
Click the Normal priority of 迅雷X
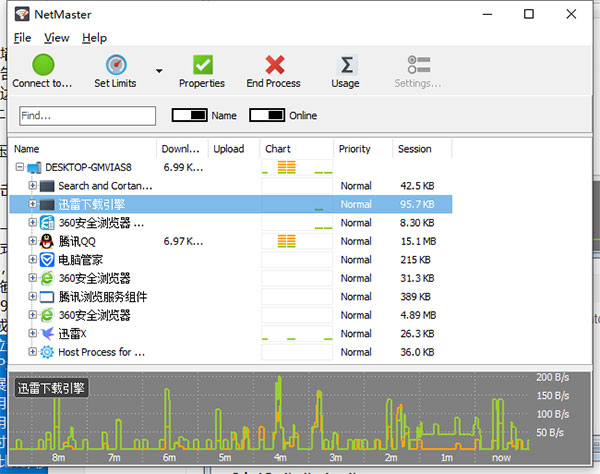356,334
